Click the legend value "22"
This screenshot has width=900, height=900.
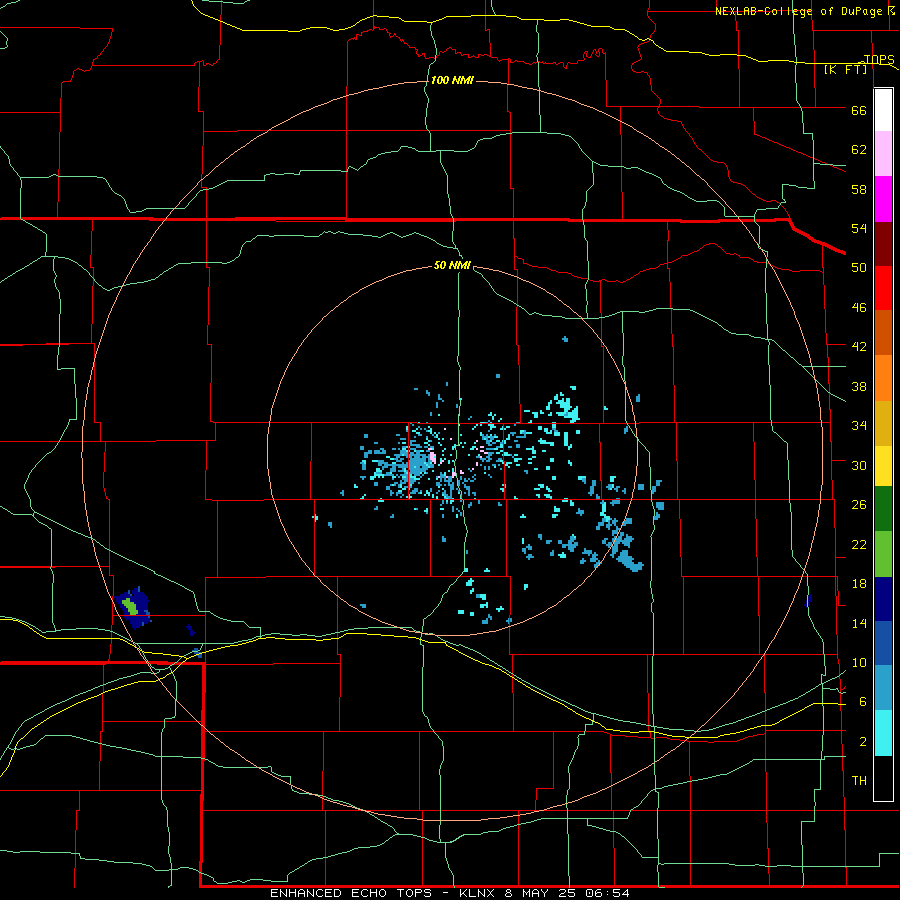[859, 544]
